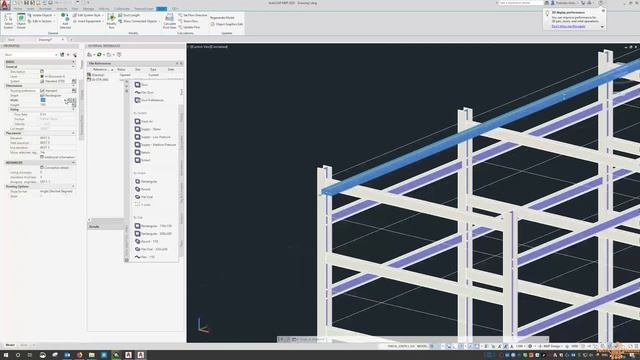Switch to the Start document tab
This screenshot has width=640, height=360.
pos(11,40)
